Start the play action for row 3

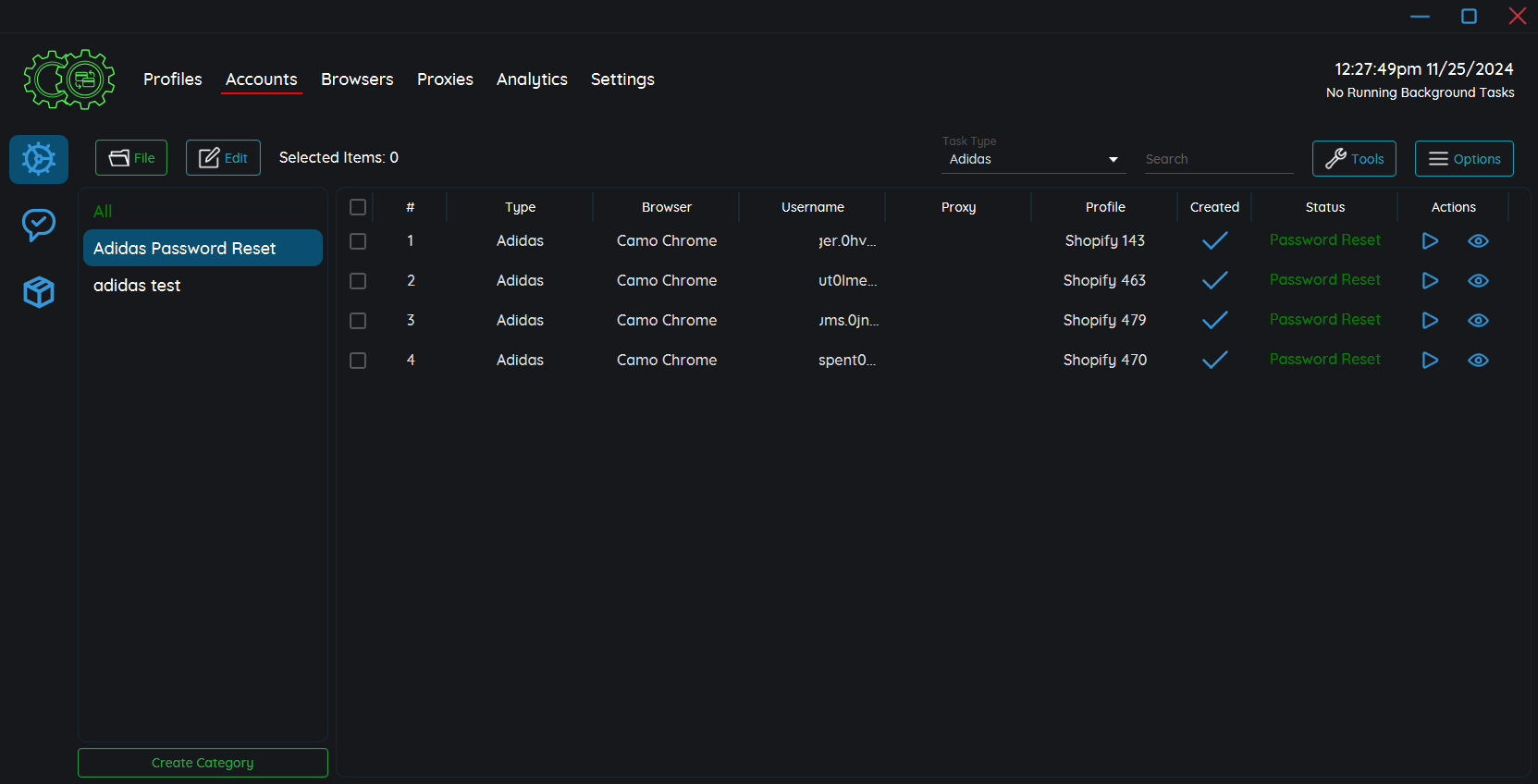[x=1430, y=321]
